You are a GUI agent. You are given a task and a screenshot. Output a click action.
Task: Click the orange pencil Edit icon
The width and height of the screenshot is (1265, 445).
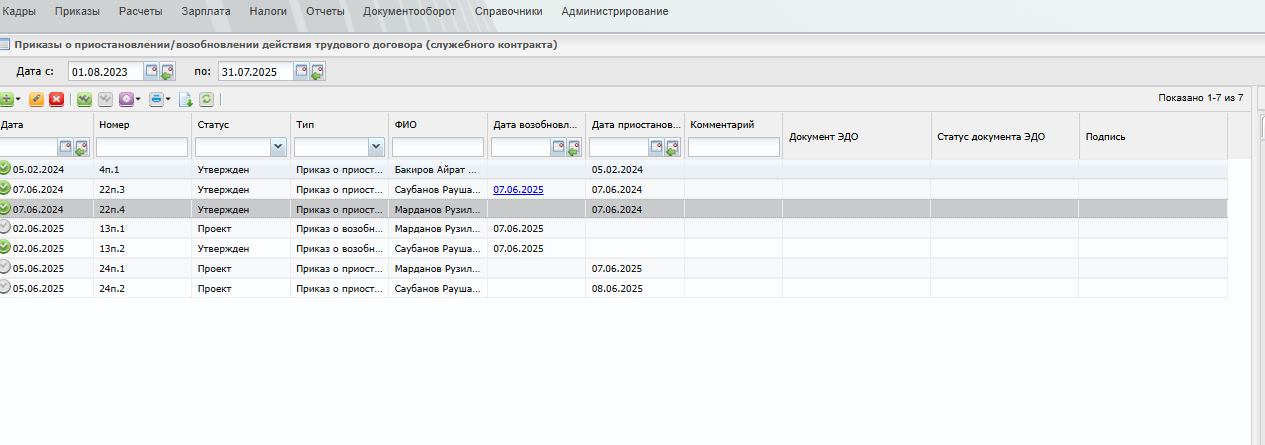(x=36, y=99)
